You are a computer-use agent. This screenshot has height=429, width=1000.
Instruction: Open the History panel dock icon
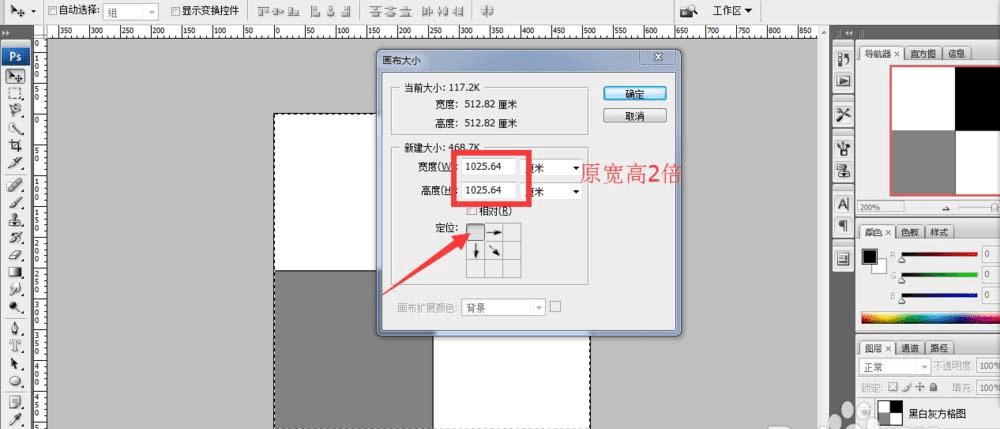click(844, 59)
